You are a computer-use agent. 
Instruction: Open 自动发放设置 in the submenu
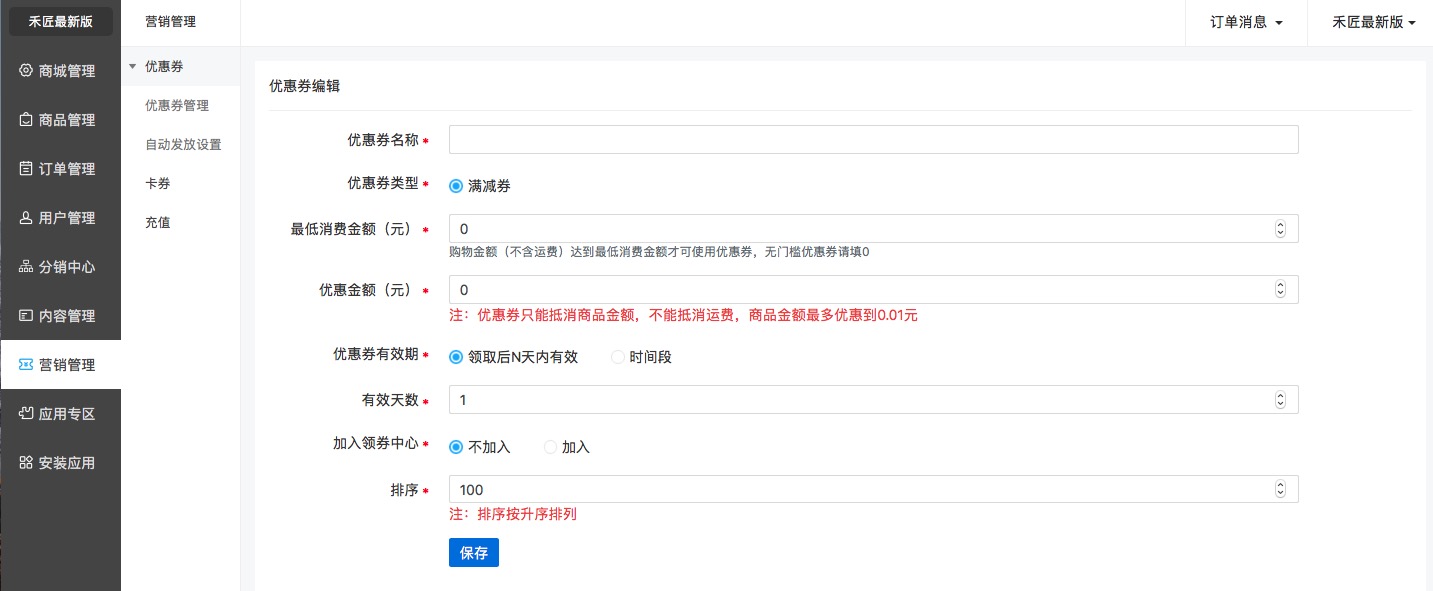pyautogui.click(x=183, y=144)
